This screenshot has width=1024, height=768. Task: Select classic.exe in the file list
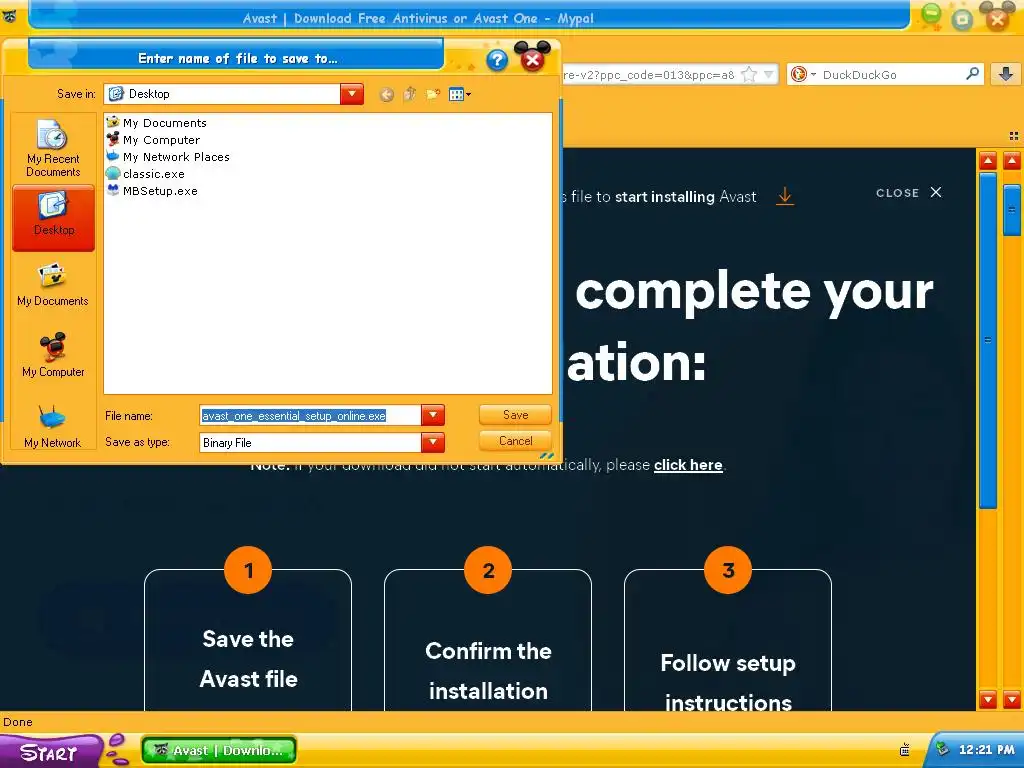[x=146, y=174]
